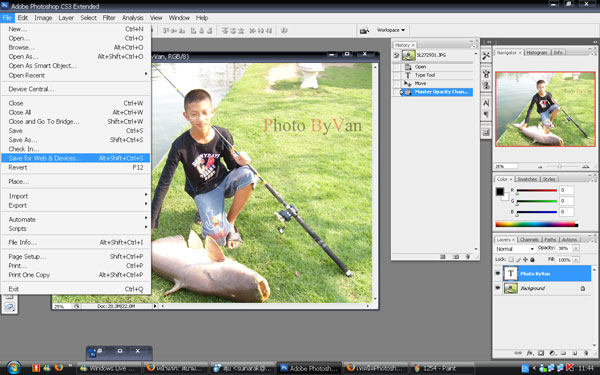This screenshot has width=600, height=375.
Task: Add a layer style with fx icon
Action: 530,353
